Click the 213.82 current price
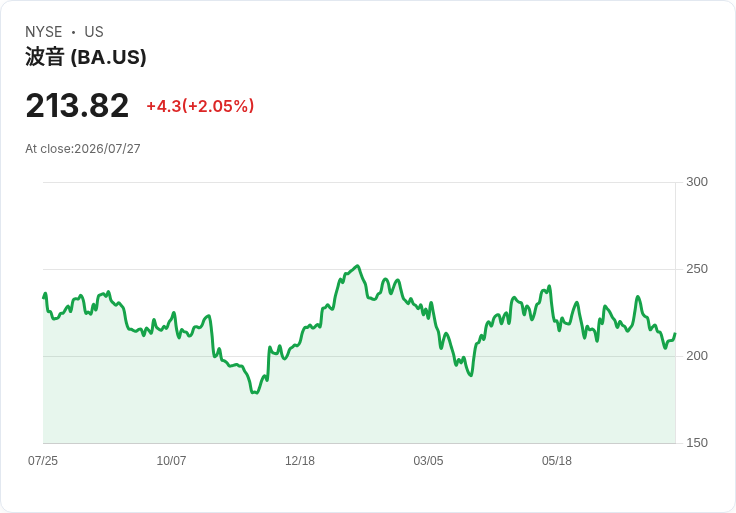Viewport: 736px width, 513px height. coord(77,105)
